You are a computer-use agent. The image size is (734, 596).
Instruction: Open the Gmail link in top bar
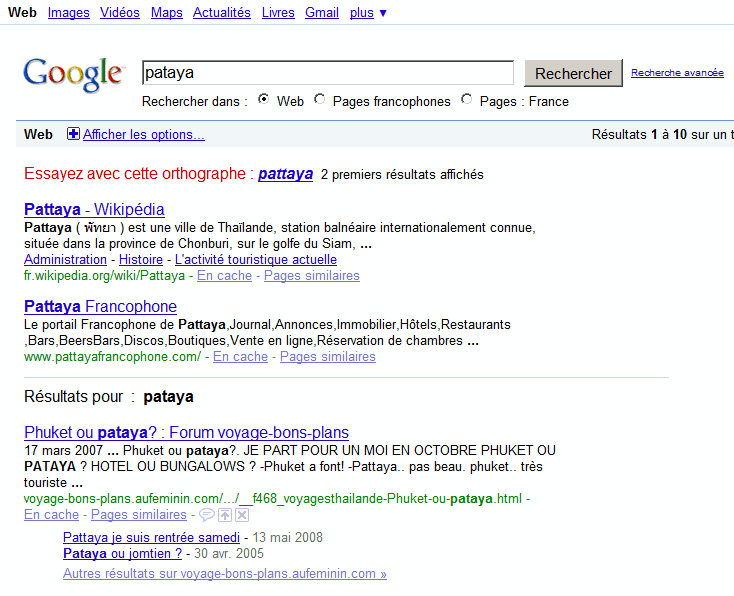point(322,13)
